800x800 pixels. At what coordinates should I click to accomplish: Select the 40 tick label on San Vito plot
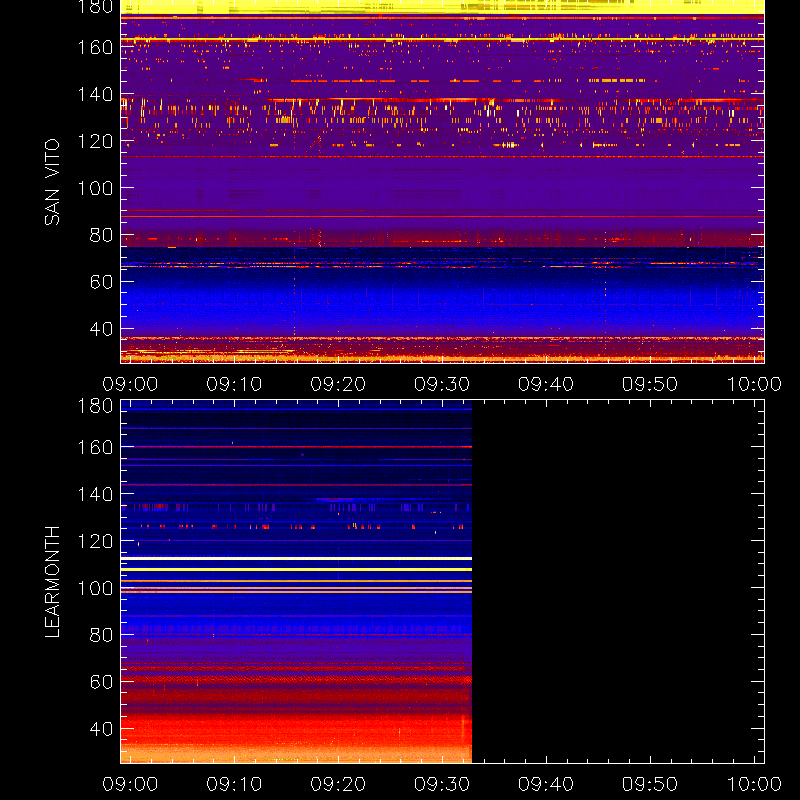pyautogui.click(x=101, y=329)
